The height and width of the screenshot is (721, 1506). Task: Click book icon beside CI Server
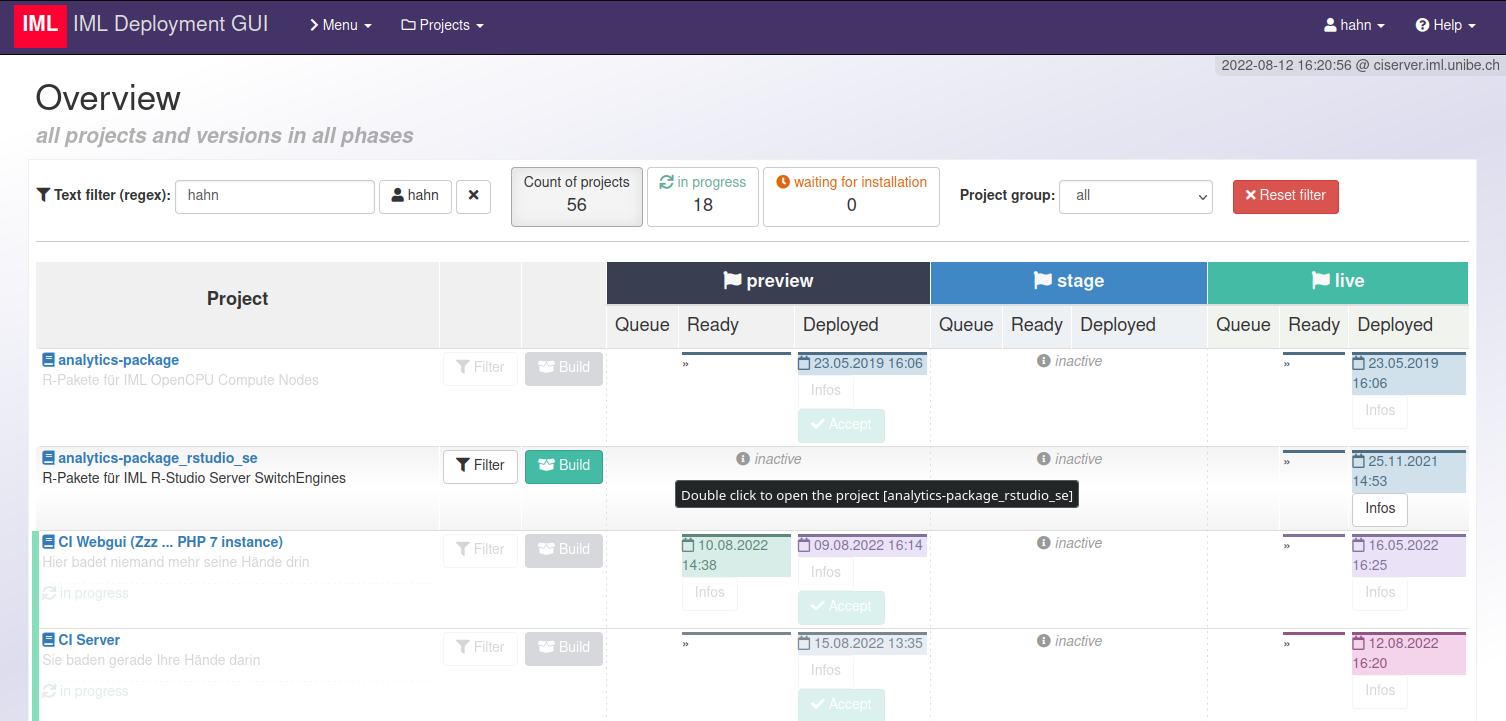pyautogui.click(x=49, y=640)
